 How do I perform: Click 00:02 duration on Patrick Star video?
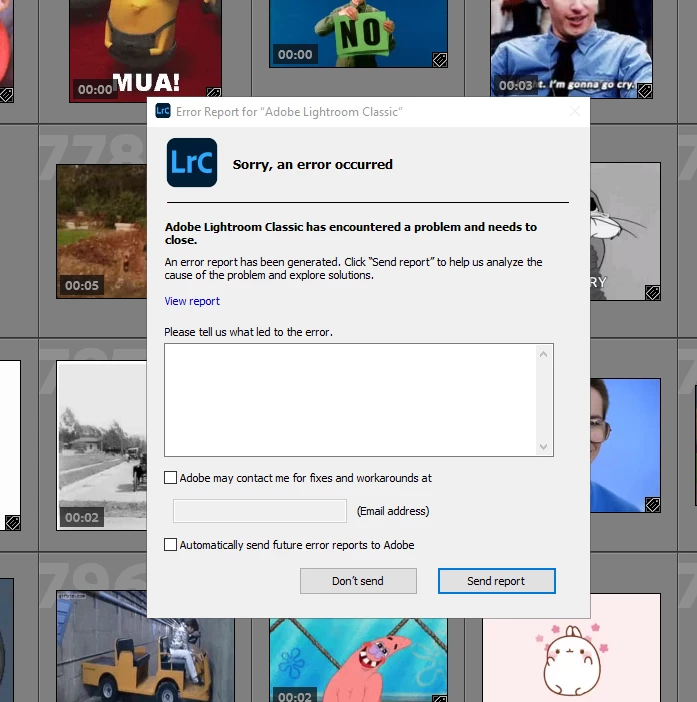pos(295,695)
